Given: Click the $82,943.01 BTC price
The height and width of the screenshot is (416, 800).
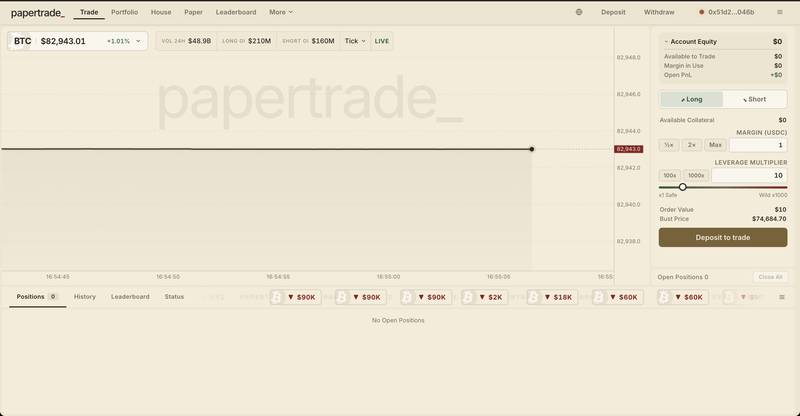Looking at the screenshot, I should click(63, 41).
